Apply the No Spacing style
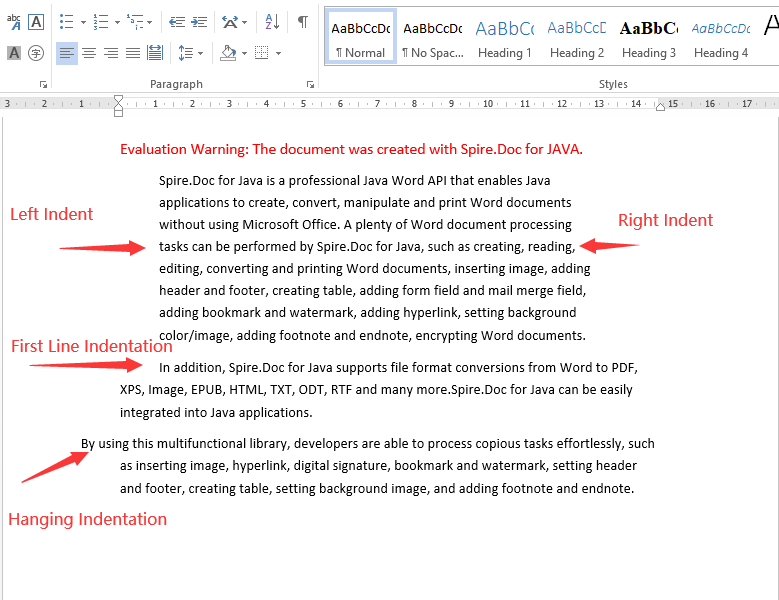This screenshot has height=600, width=779. pos(433,37)
